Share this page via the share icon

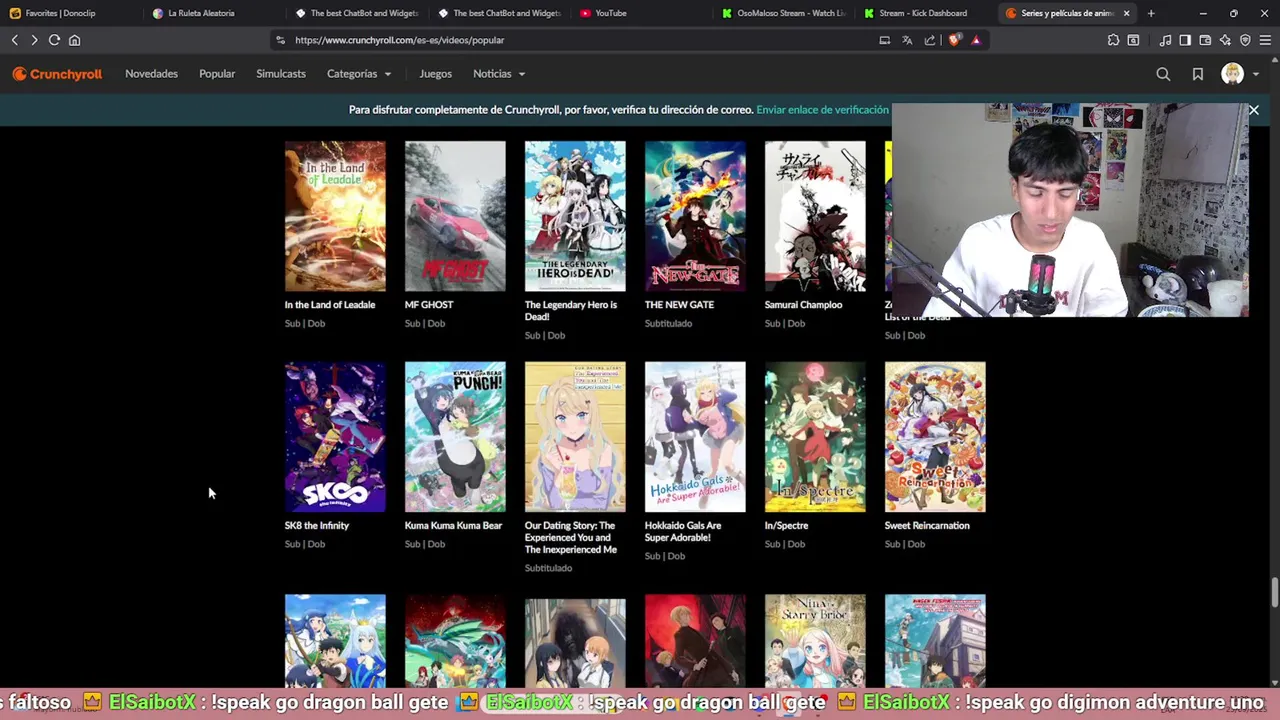tap(930, 40)
